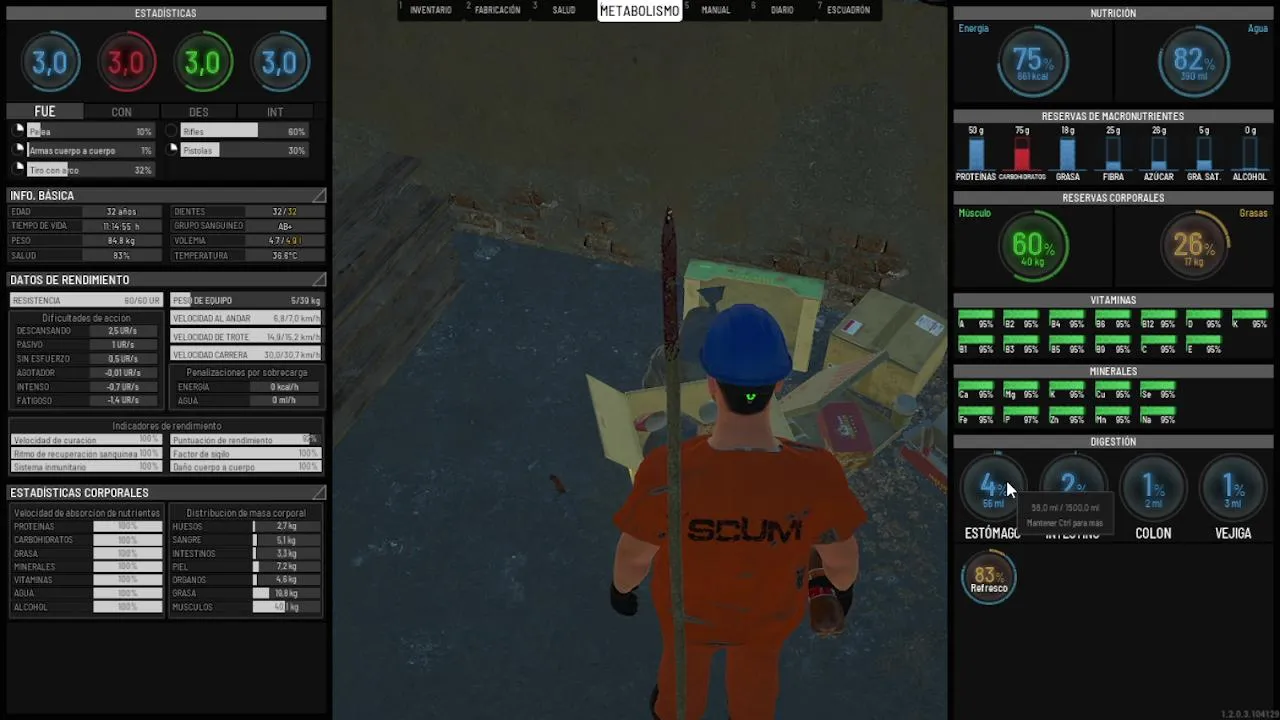Screen dimensions: 1280x720
Task: Click the red Carbohidratos macronutrient bar
Action: [x=1022, y=154]
